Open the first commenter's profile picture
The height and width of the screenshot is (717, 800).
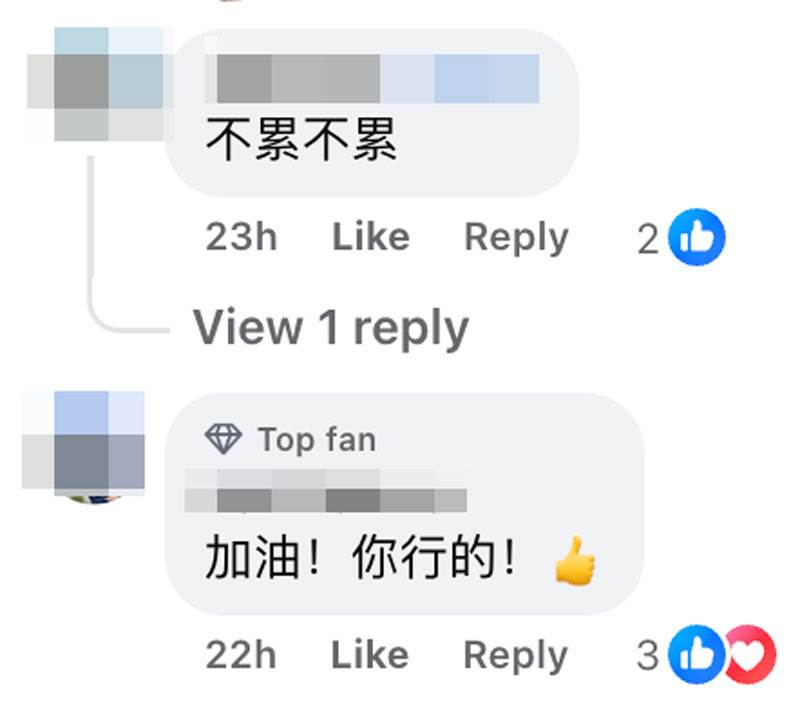100,84
